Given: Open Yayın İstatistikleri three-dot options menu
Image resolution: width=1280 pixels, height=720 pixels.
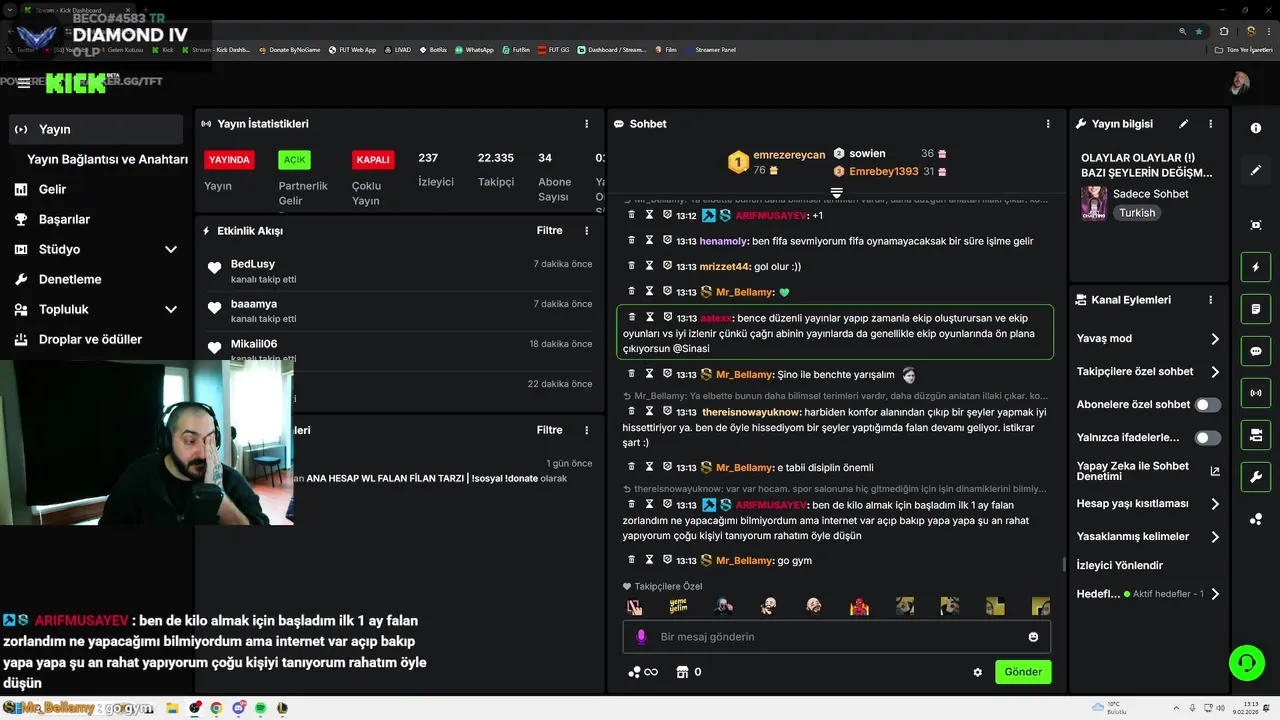Looking at the screenshot, I should 587,124.
